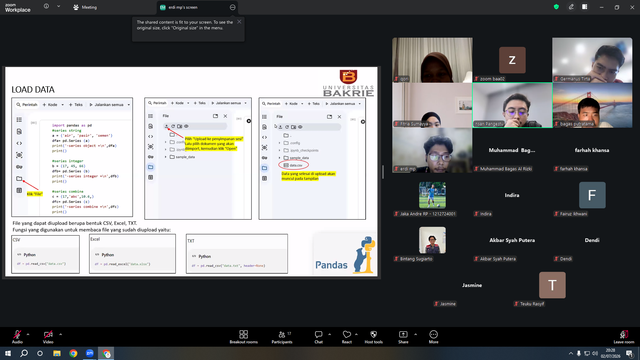
Task: Open the Chat panel
Action: [318, 337]
